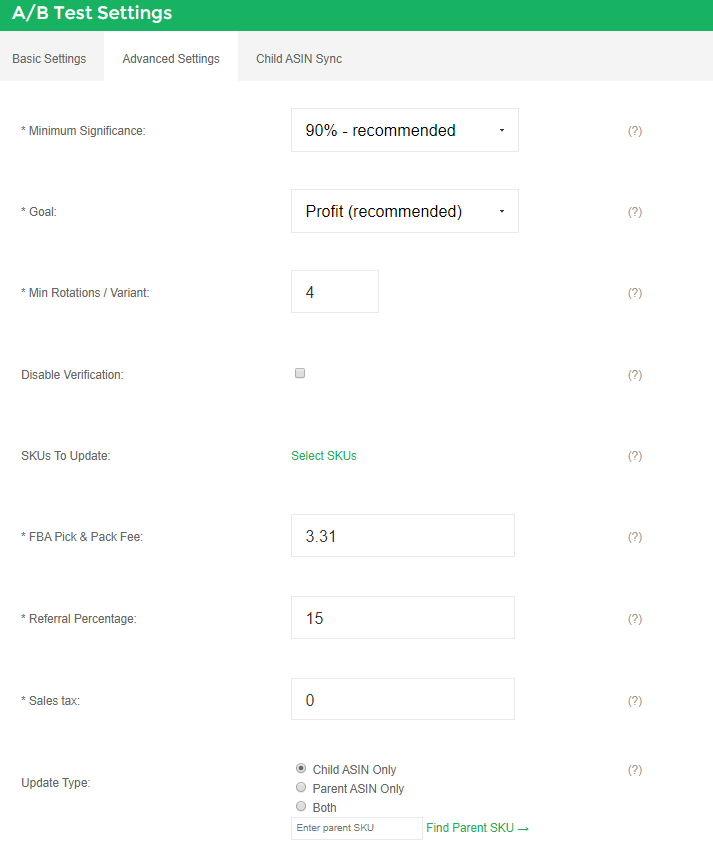Open help for Update Type
Image resolution: width=713 pixels, height=844 pixels.
(634, 770)
